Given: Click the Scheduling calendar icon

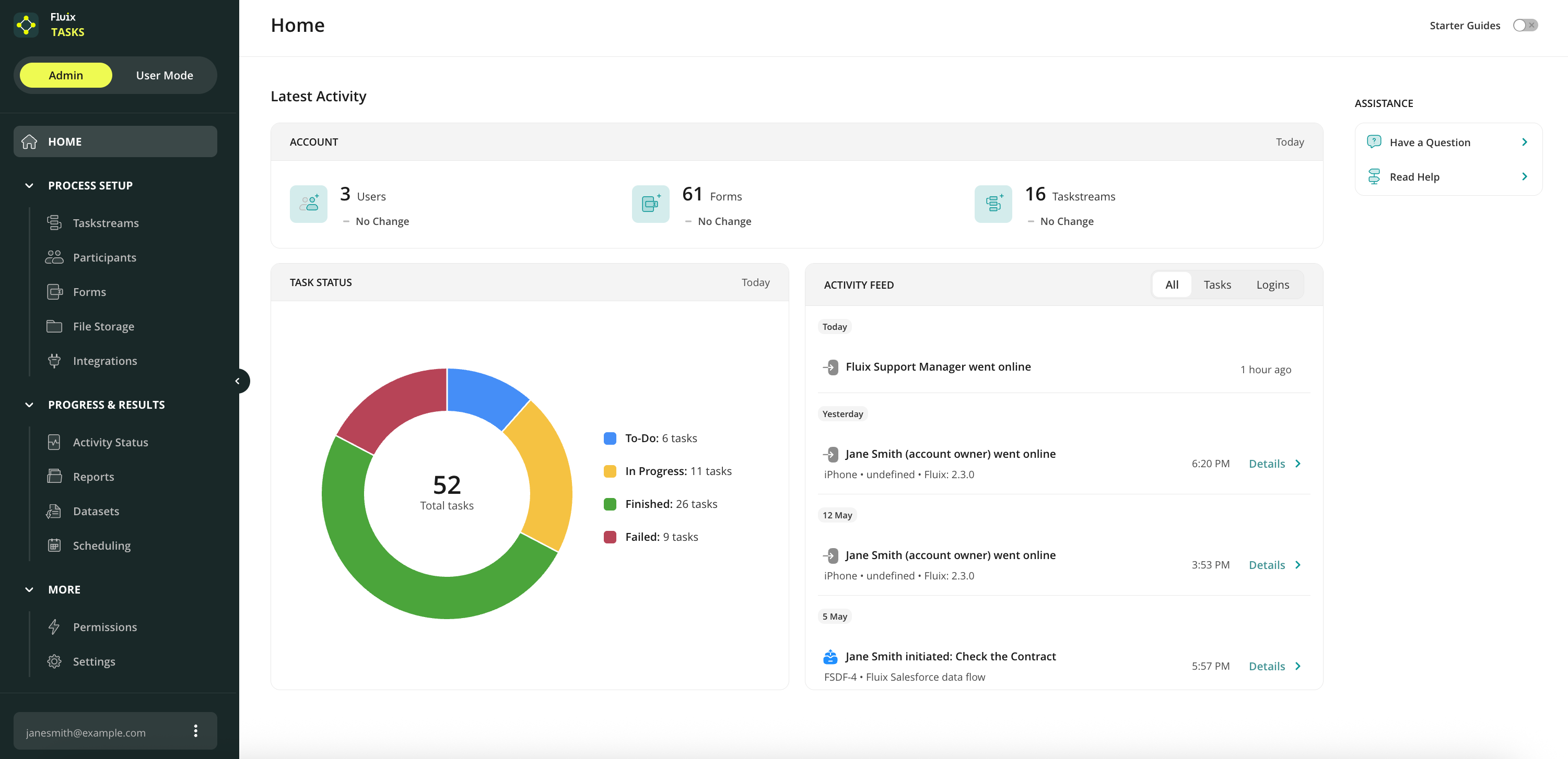Looking at the screenshot, I should [x=54, y=545].
